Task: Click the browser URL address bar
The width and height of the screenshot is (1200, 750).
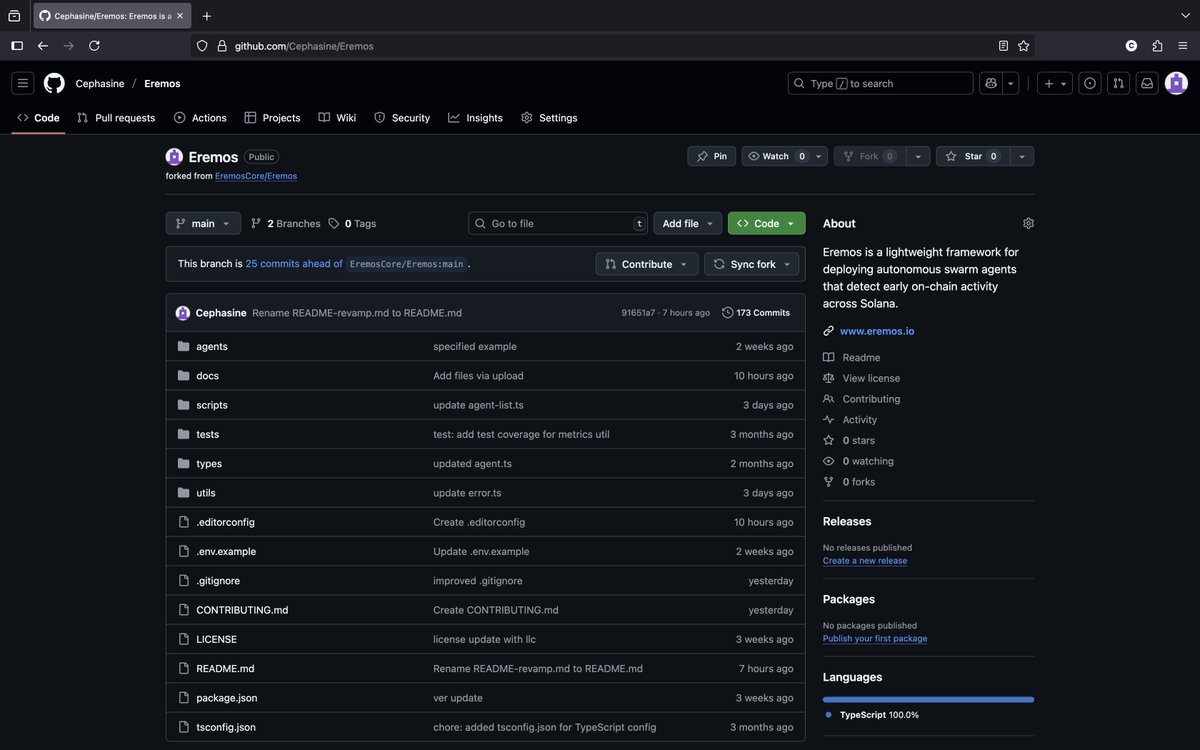Action: [612, 46]
